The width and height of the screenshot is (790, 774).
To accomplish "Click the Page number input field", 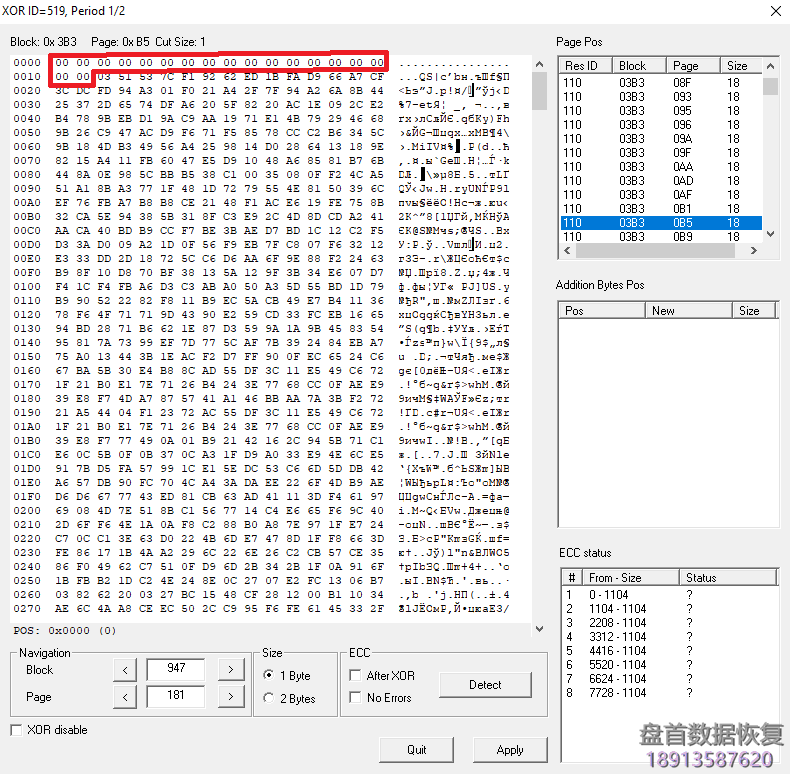I will 176,696.
